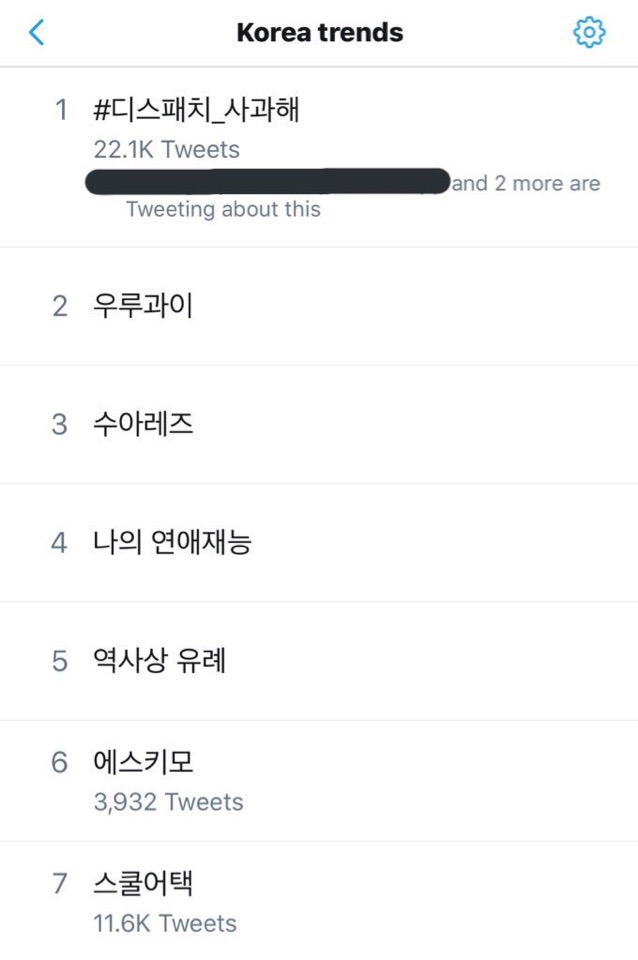The image size is (638, 960).
Task: Click the 22.1K Tweets count
Action: click(166, 149)
